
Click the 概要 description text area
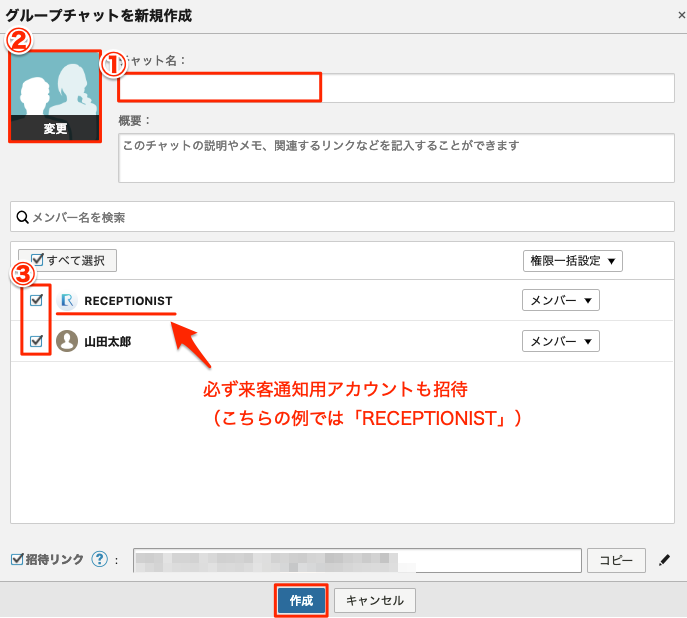click(x=396, y=158)
